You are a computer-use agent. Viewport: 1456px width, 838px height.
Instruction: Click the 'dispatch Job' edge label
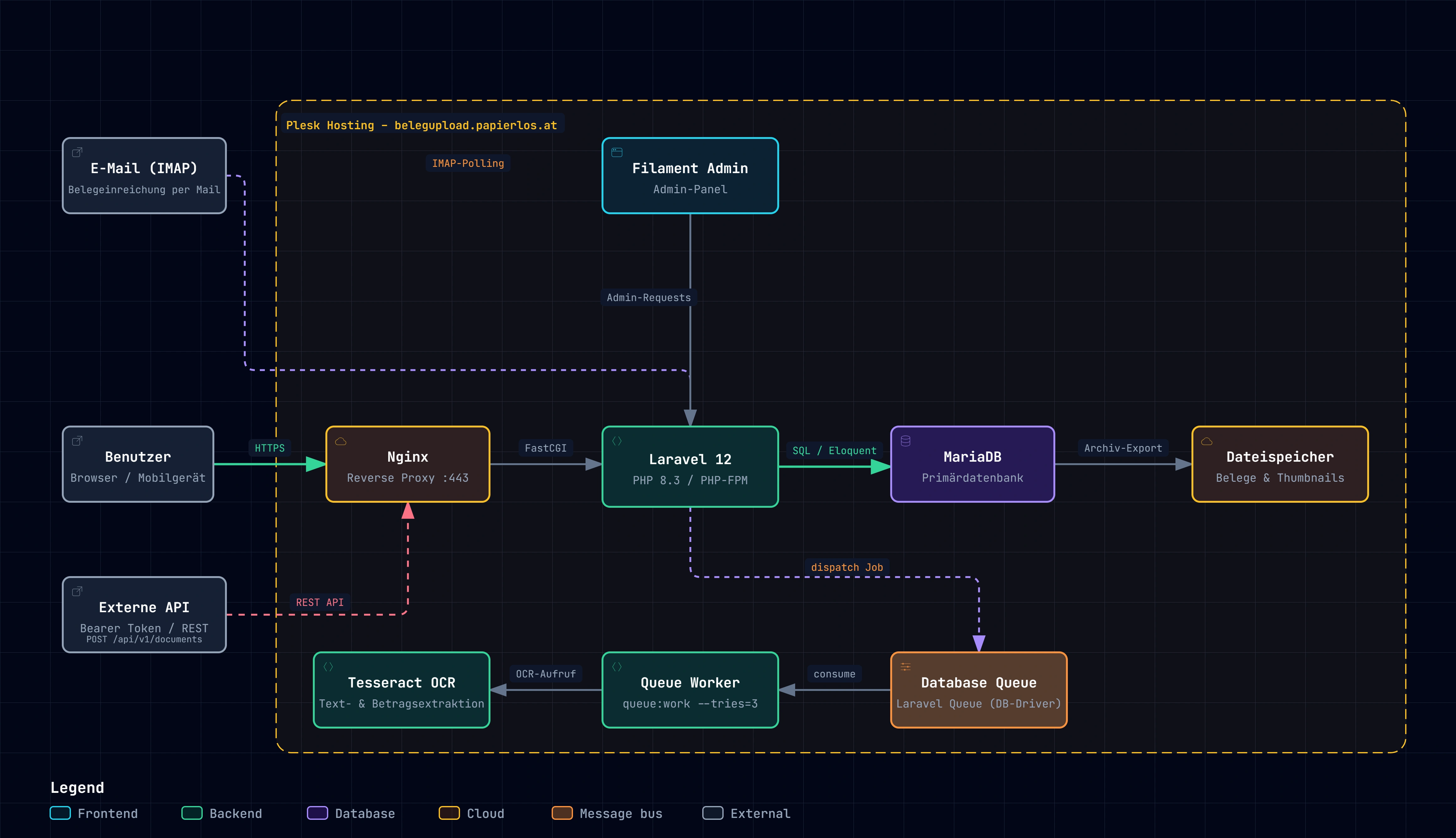click(847, 567)
